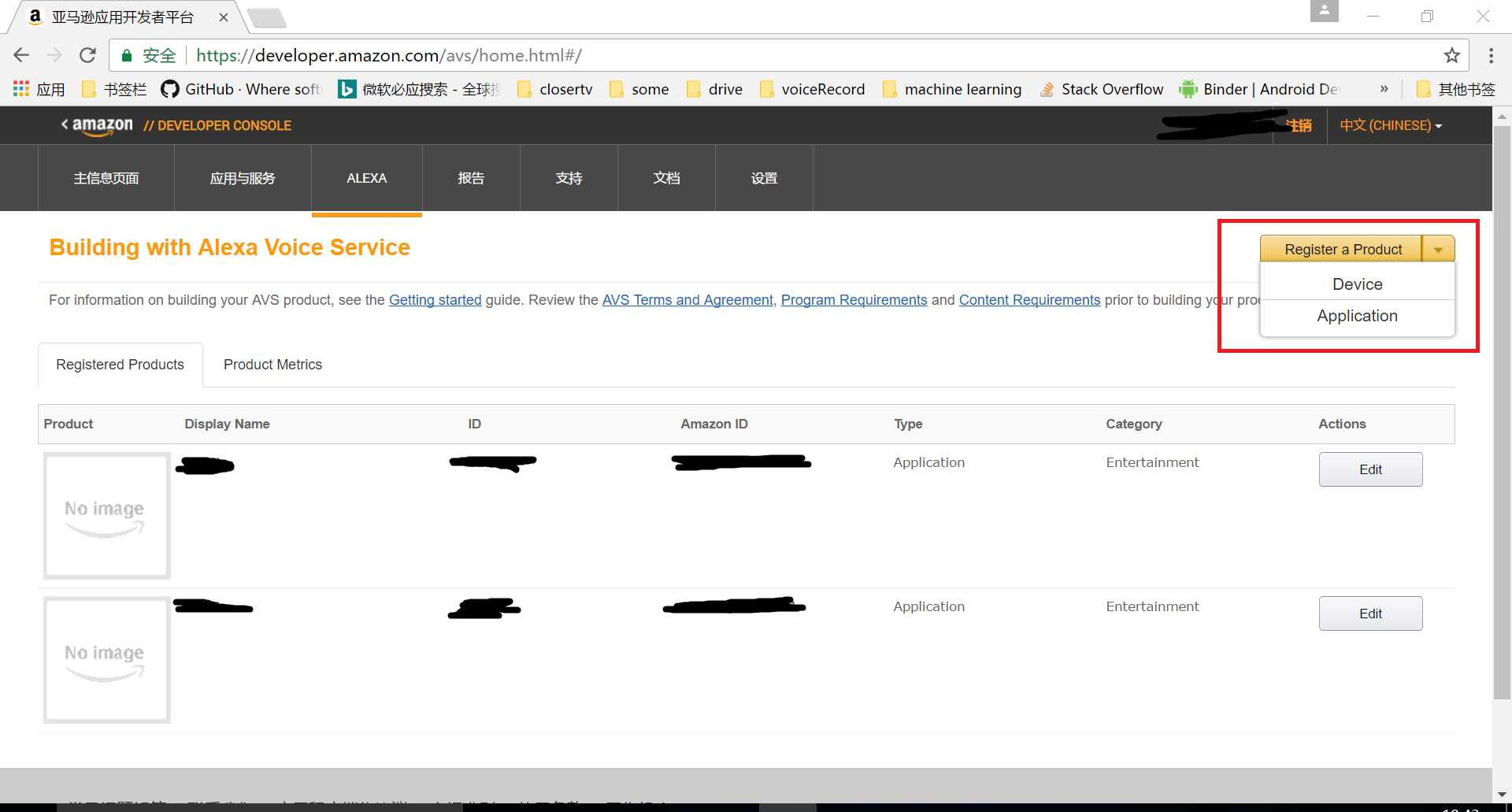This screenshot has width=1512, height=812.
Task: Click the browser back arrow icon
Action: pyautogui.click(x=21, y=55)
